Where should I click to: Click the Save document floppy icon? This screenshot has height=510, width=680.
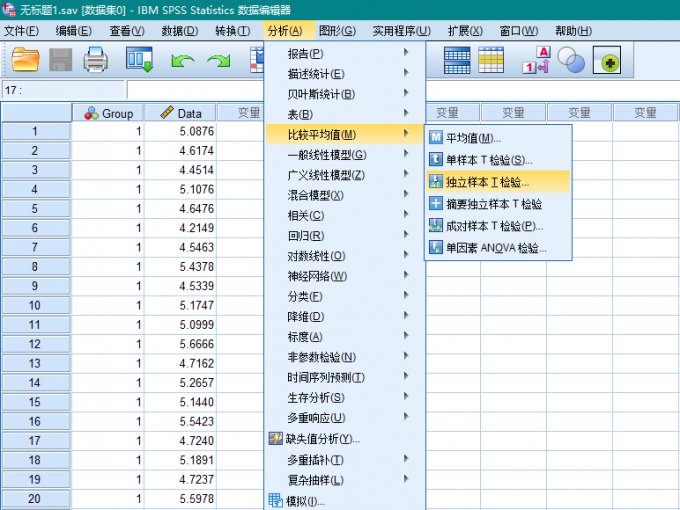click(60, 60)
